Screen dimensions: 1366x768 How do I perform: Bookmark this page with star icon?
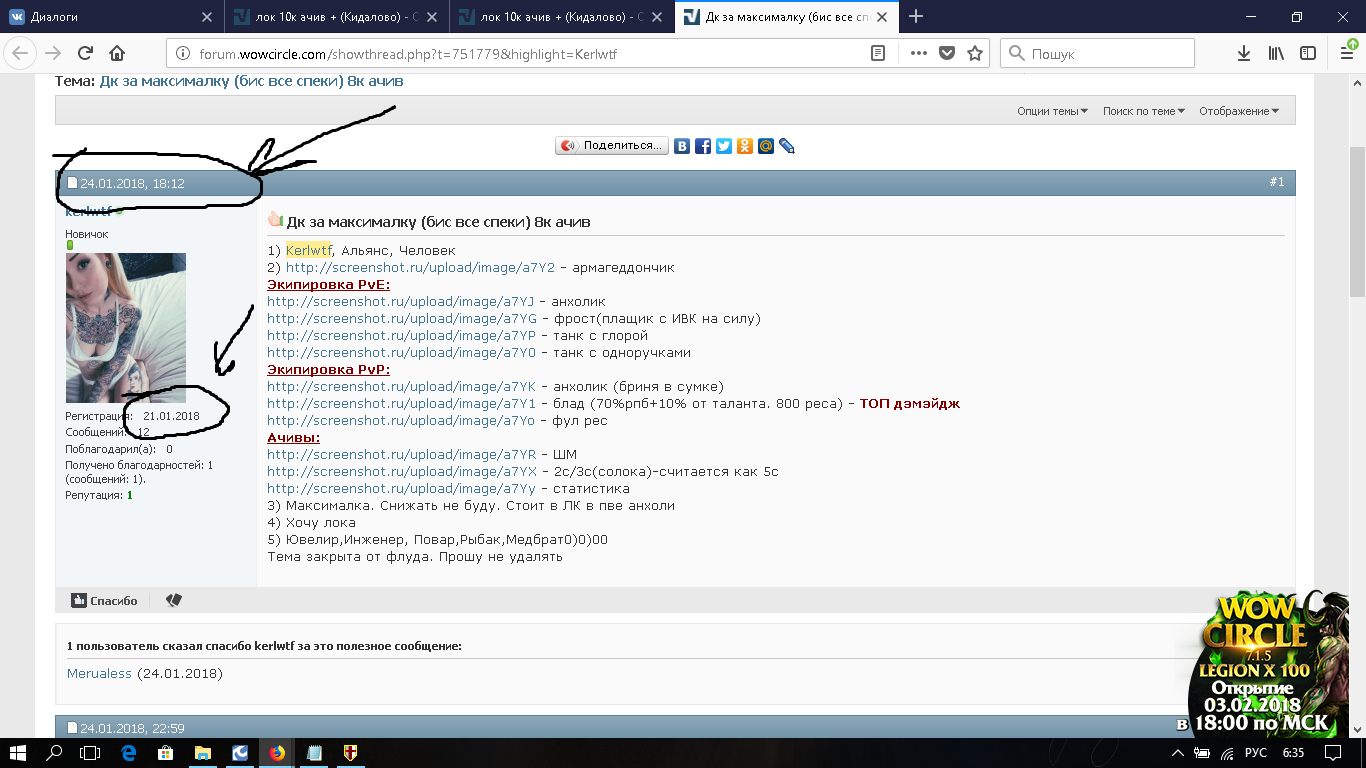tap(975, 53)
